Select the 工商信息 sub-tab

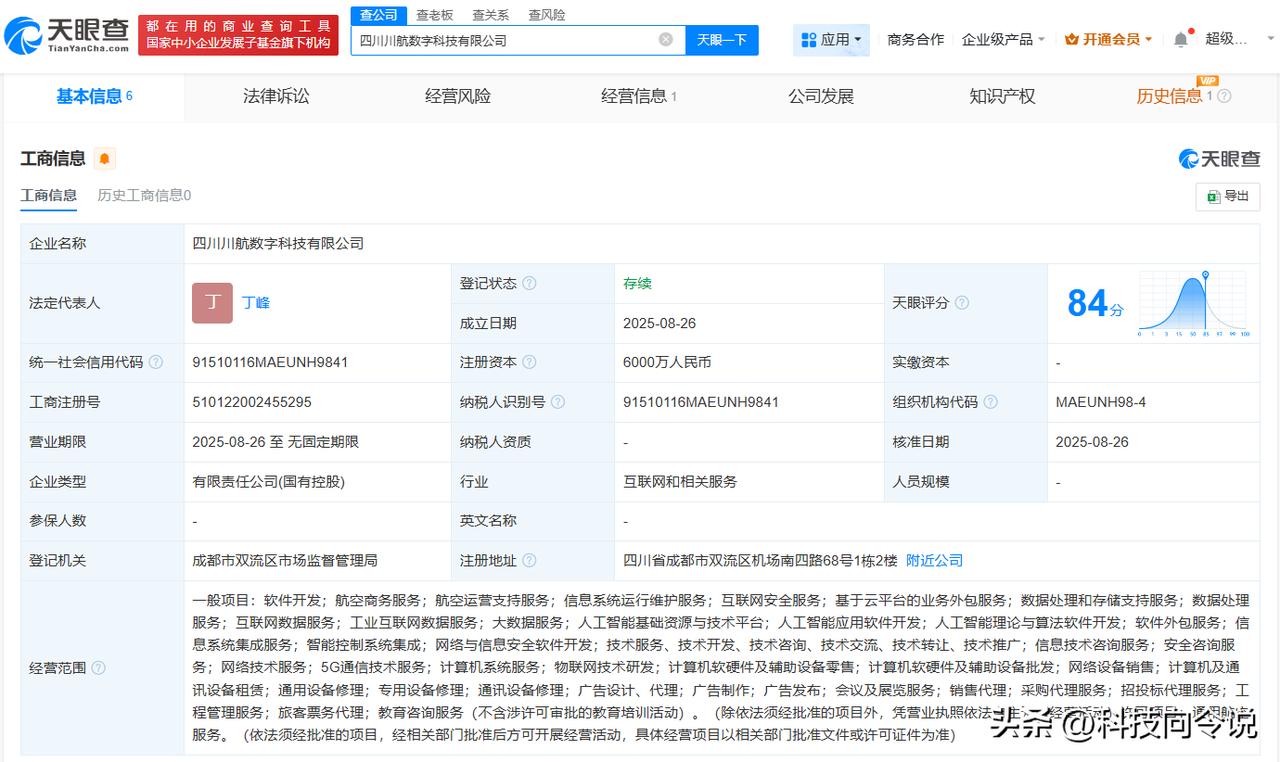coord(49,195)
